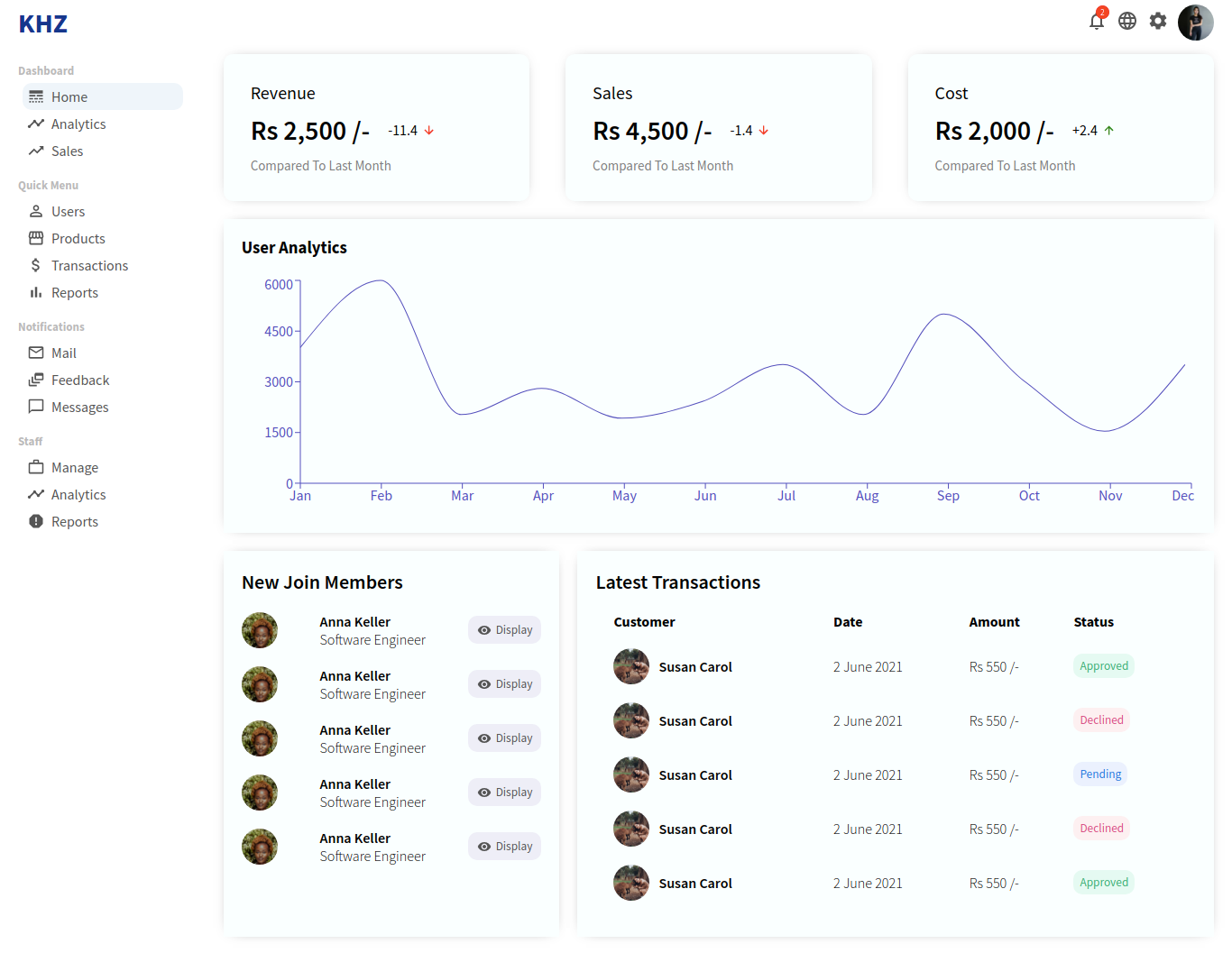
Task: Open the notifications bell icon
Action: click(1096, 22)
